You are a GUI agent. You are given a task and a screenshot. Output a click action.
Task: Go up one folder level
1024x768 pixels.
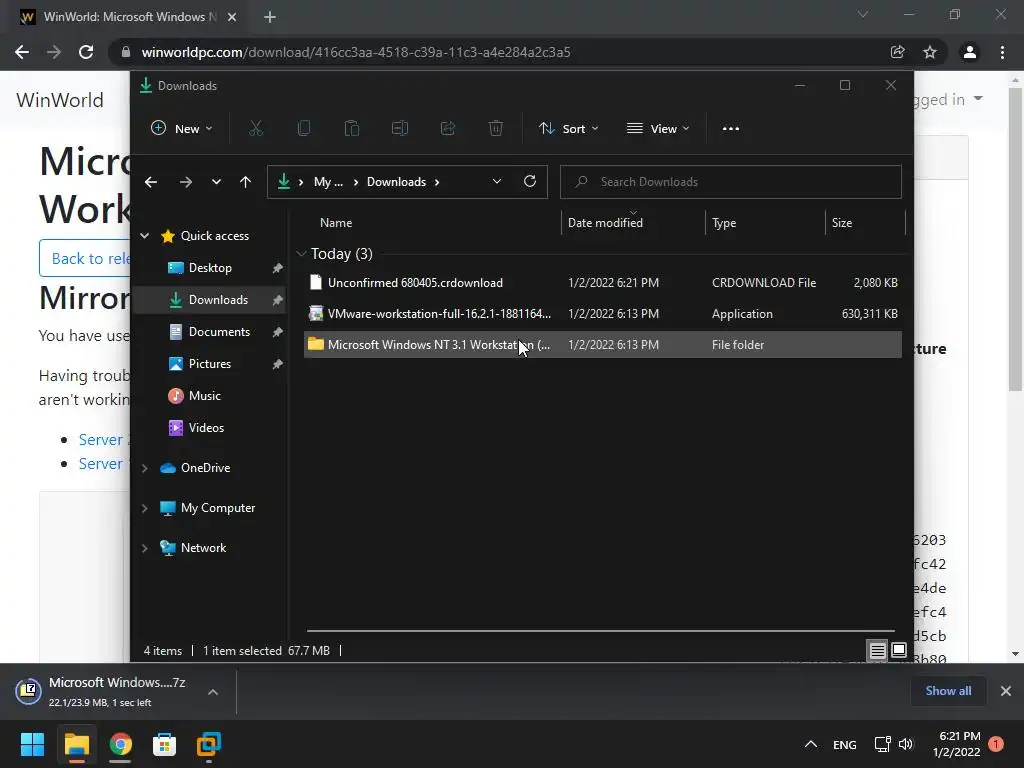click(245, 182)
